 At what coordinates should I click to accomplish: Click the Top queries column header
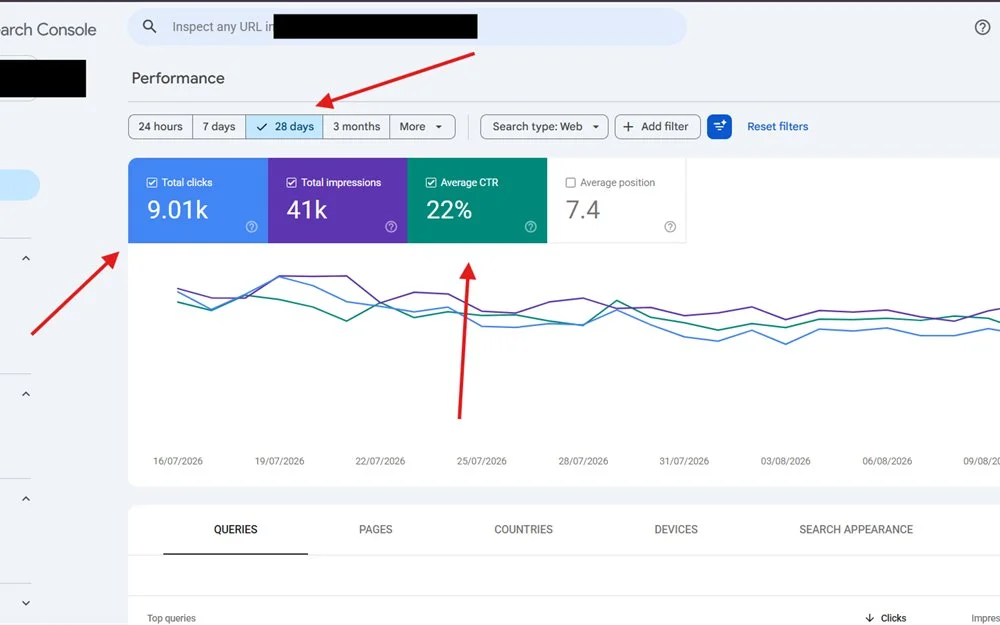coord(172,618)
